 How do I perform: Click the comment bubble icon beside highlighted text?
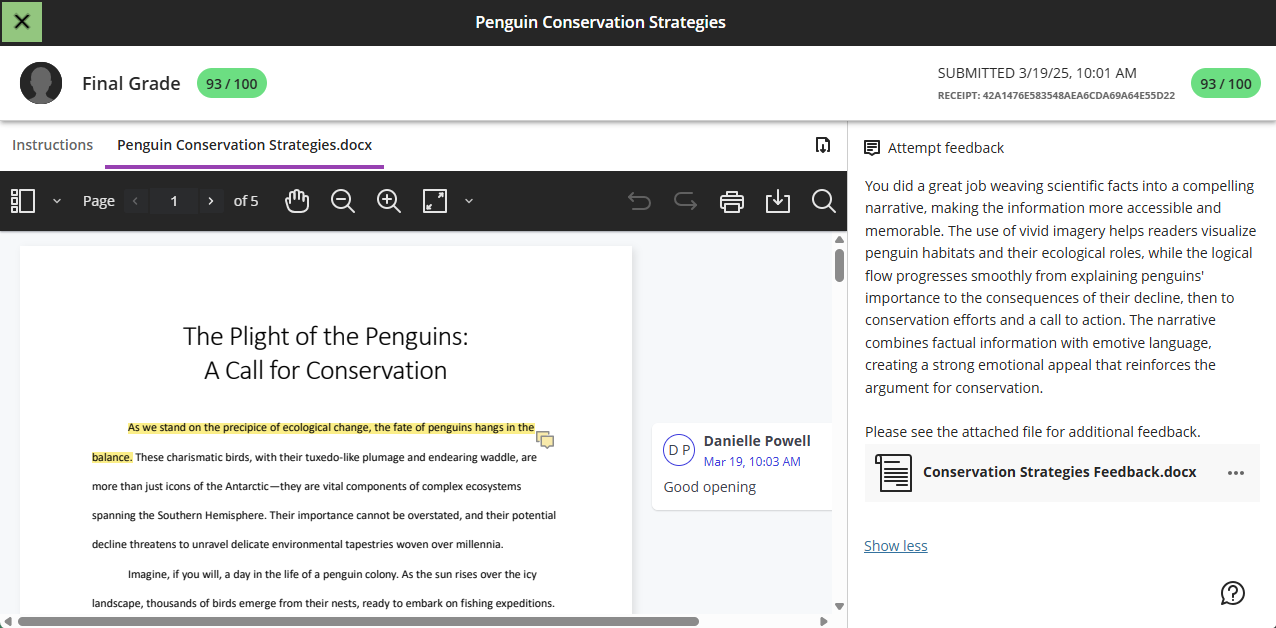545,439
